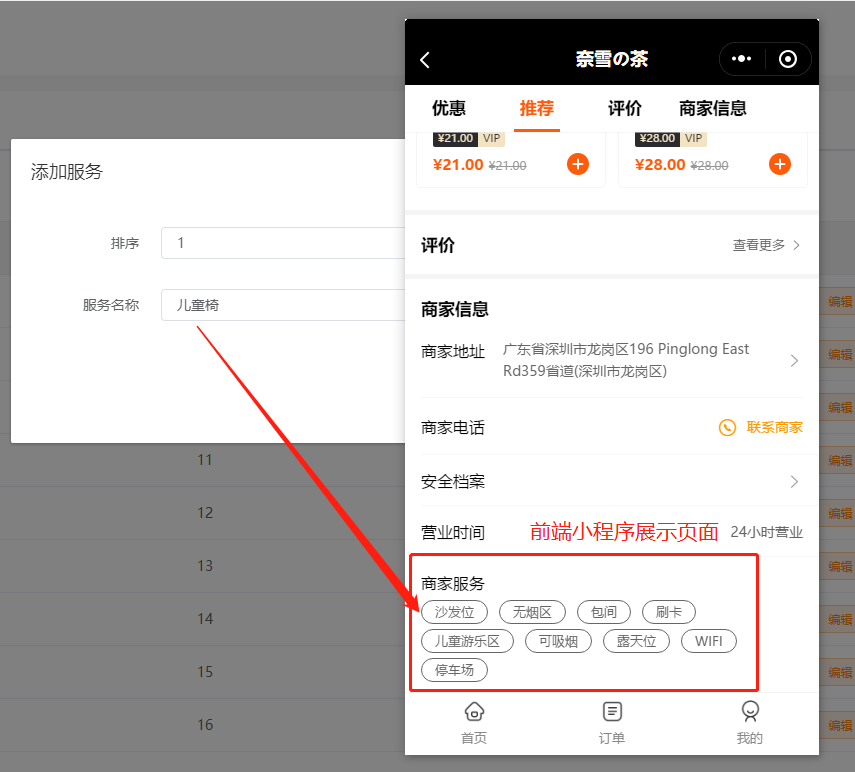The height and width of the screenshot is (772, 855).
Task: Select the 包间 service tag
Action: (604, 612)
